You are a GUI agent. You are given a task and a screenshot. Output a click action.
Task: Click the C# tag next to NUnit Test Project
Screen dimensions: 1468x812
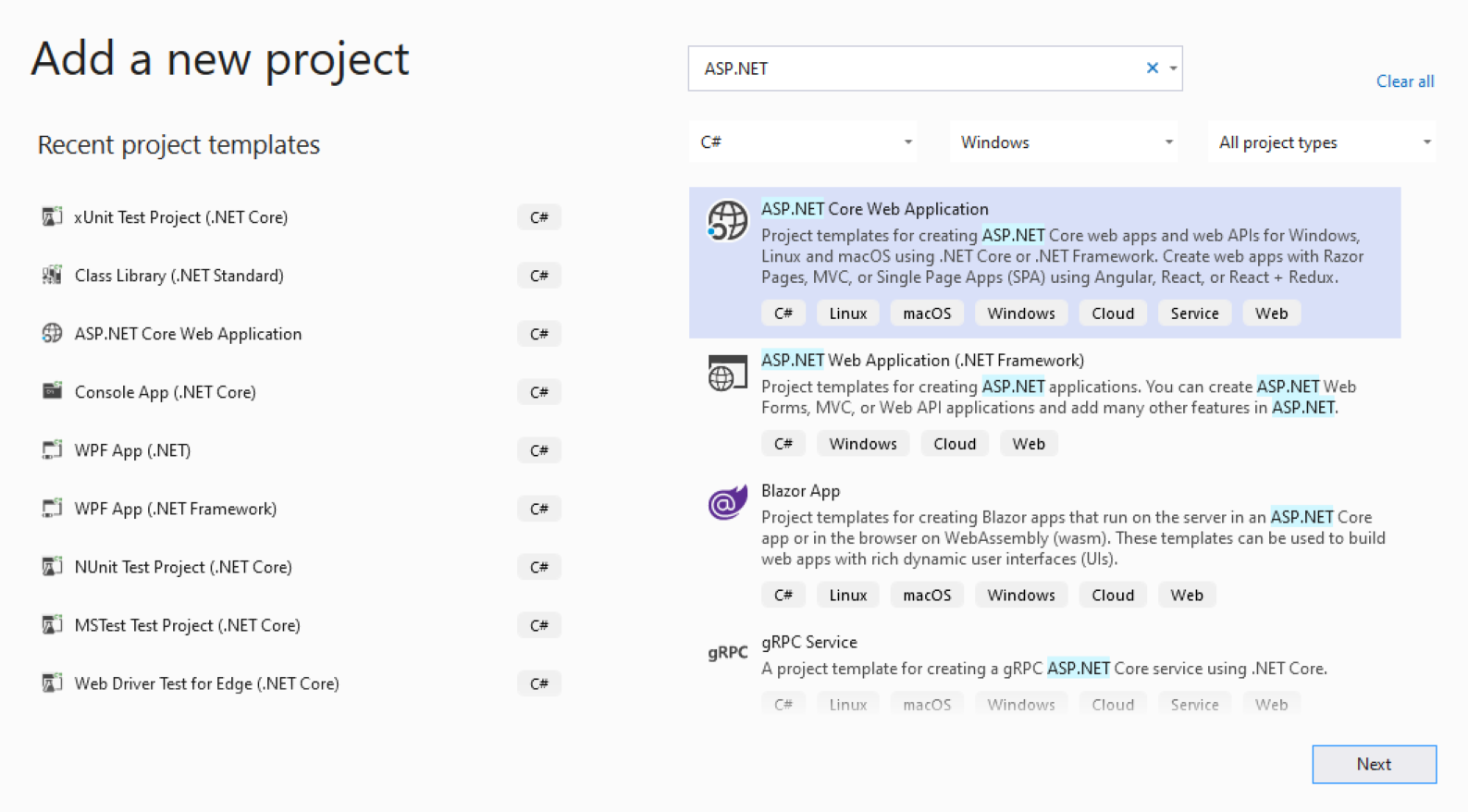click(539, 567)
